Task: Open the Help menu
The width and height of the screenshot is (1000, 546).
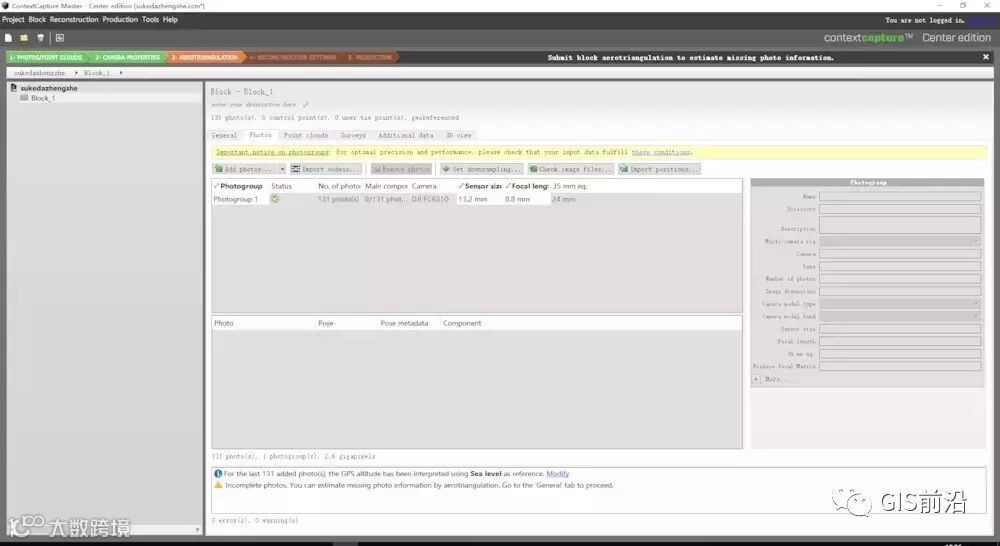Action: [x=170, y=20]
